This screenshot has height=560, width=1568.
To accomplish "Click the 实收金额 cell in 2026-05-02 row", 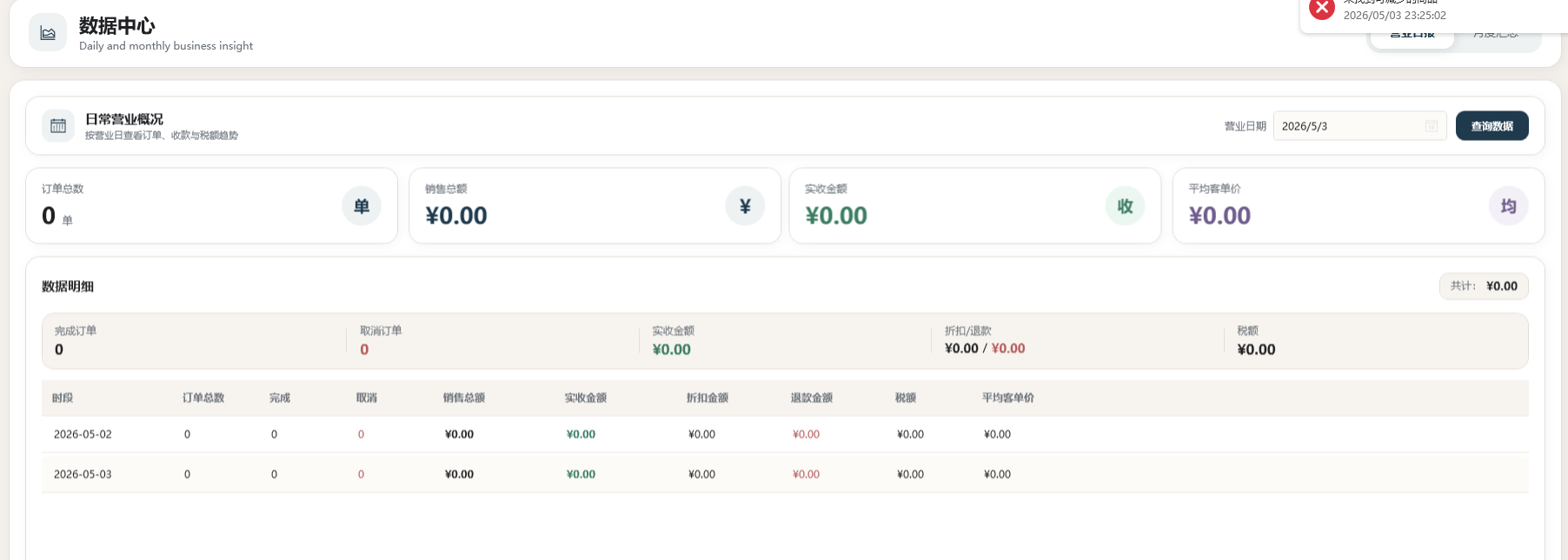I will point(581,435).
